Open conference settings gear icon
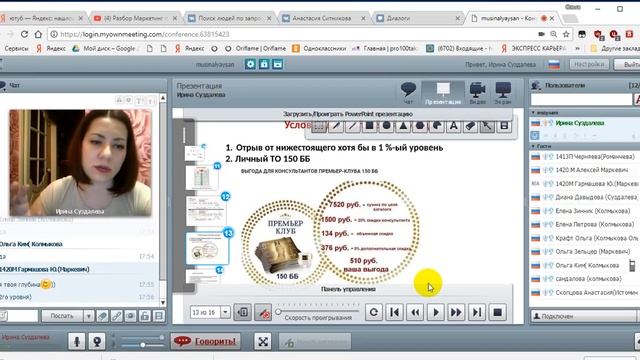Viewport: 640px width, 360px height. point(250,64)
